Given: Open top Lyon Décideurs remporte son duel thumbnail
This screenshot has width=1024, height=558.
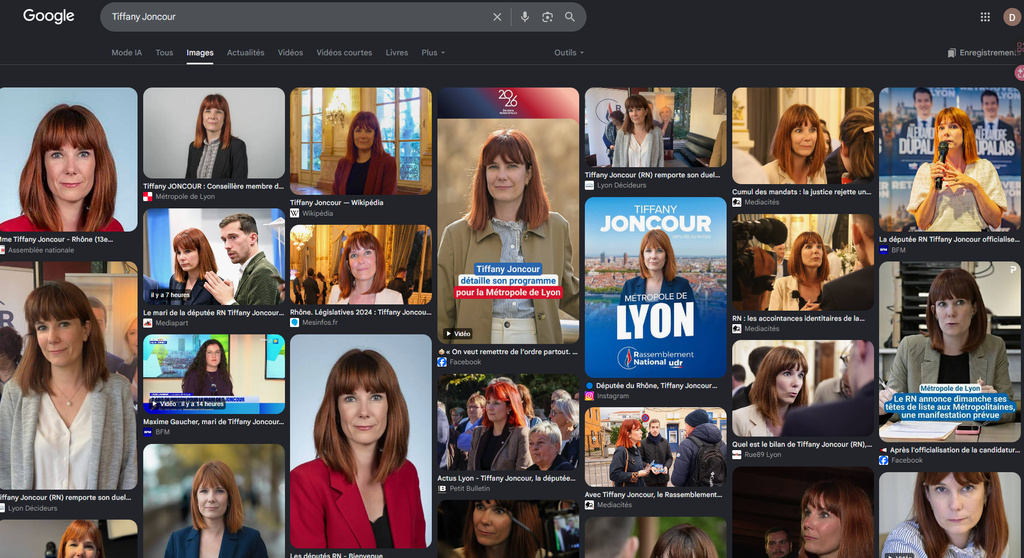Looking at the screenshot, I should coord(655,127).
